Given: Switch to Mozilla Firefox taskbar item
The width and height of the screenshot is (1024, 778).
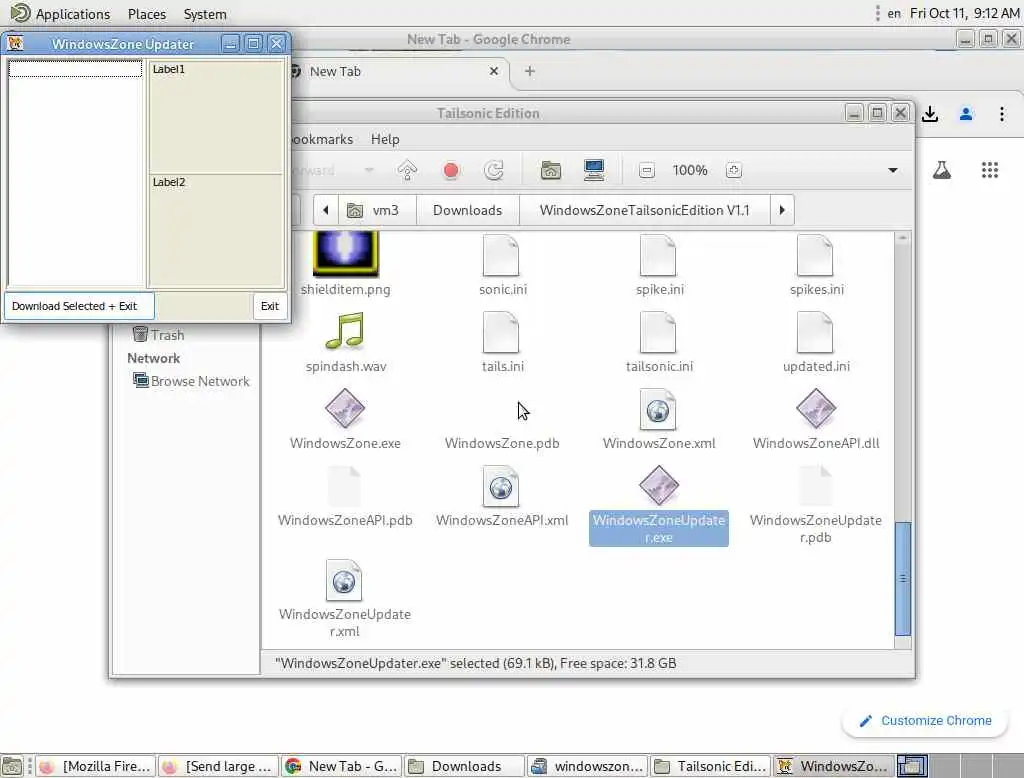Looking at the screenshot, I should [96, 766].
